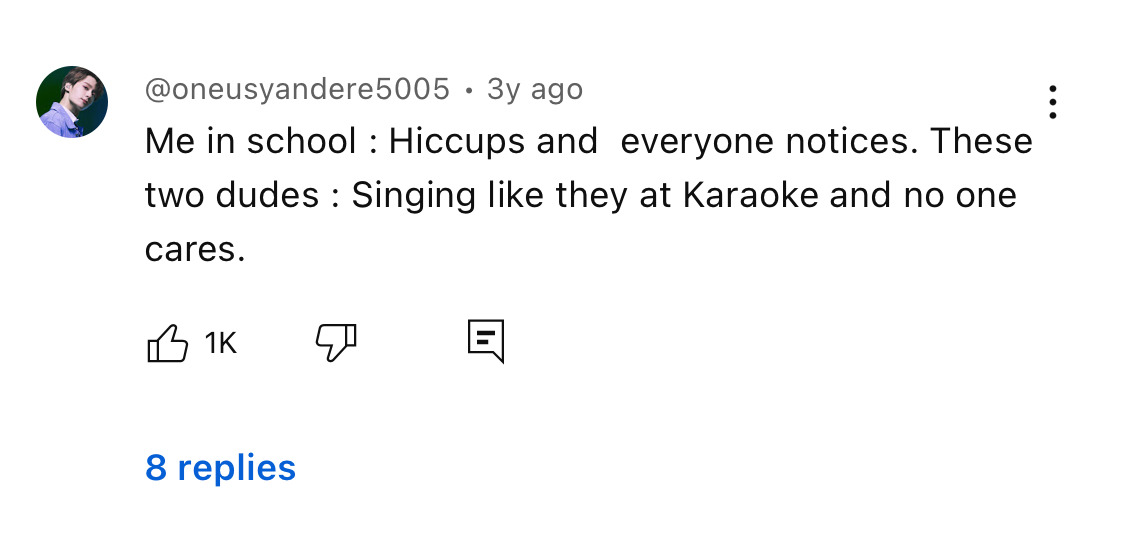Screen dimensions: 1125x540
Task: Open the commenter's profile picture
Action: [x=72, y=102]
